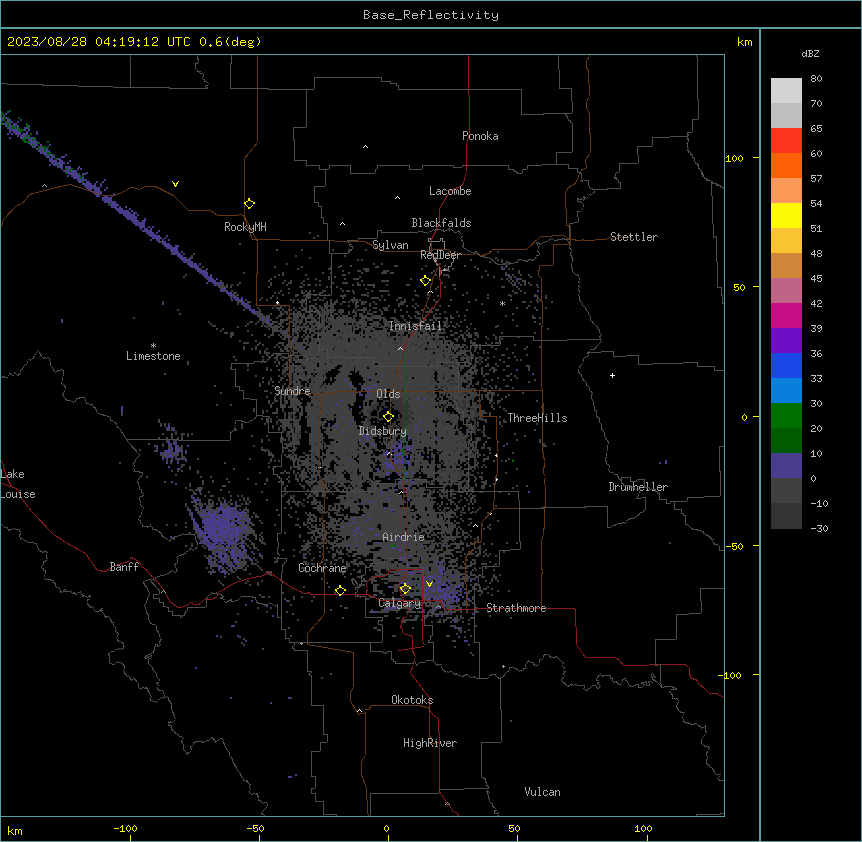Click the ThreeHills label

537,418
